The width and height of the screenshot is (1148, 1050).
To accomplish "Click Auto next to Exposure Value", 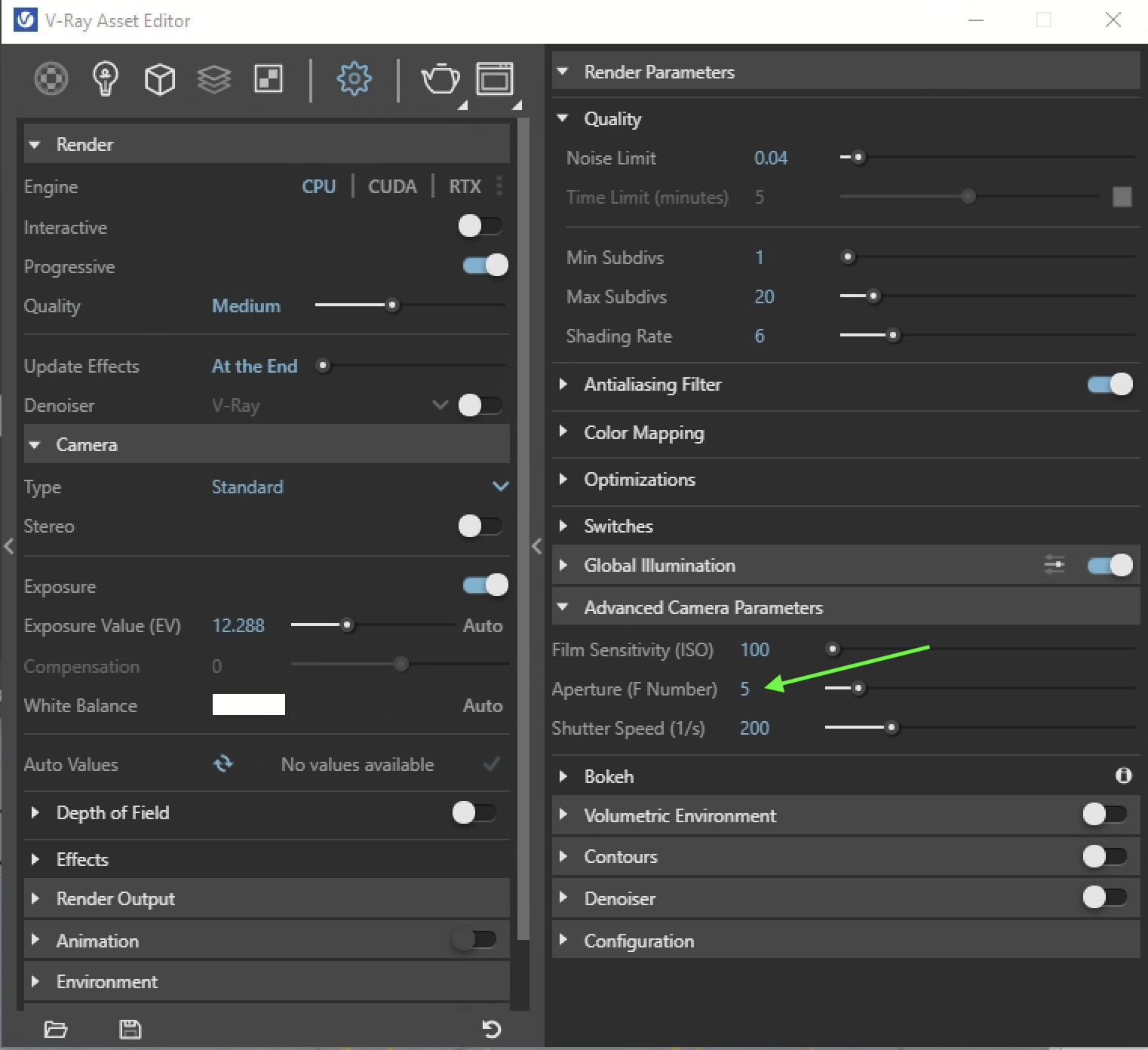I will (483, 625).
